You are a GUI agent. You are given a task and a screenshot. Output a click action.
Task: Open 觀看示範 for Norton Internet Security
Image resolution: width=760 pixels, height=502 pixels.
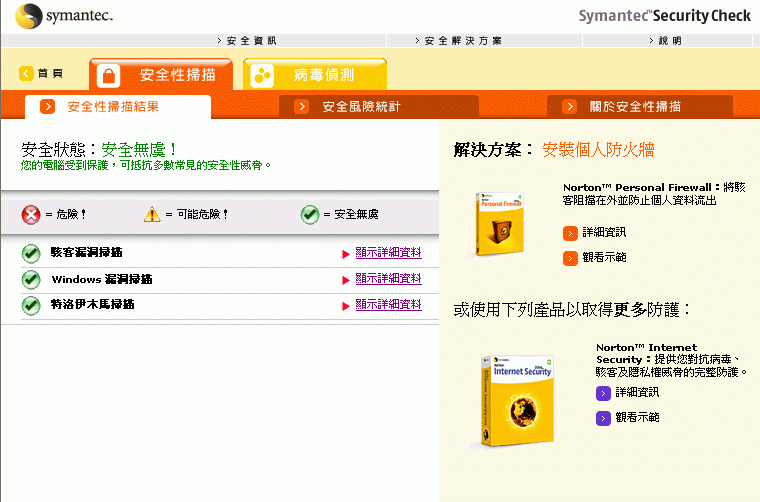tap(637, 418)
